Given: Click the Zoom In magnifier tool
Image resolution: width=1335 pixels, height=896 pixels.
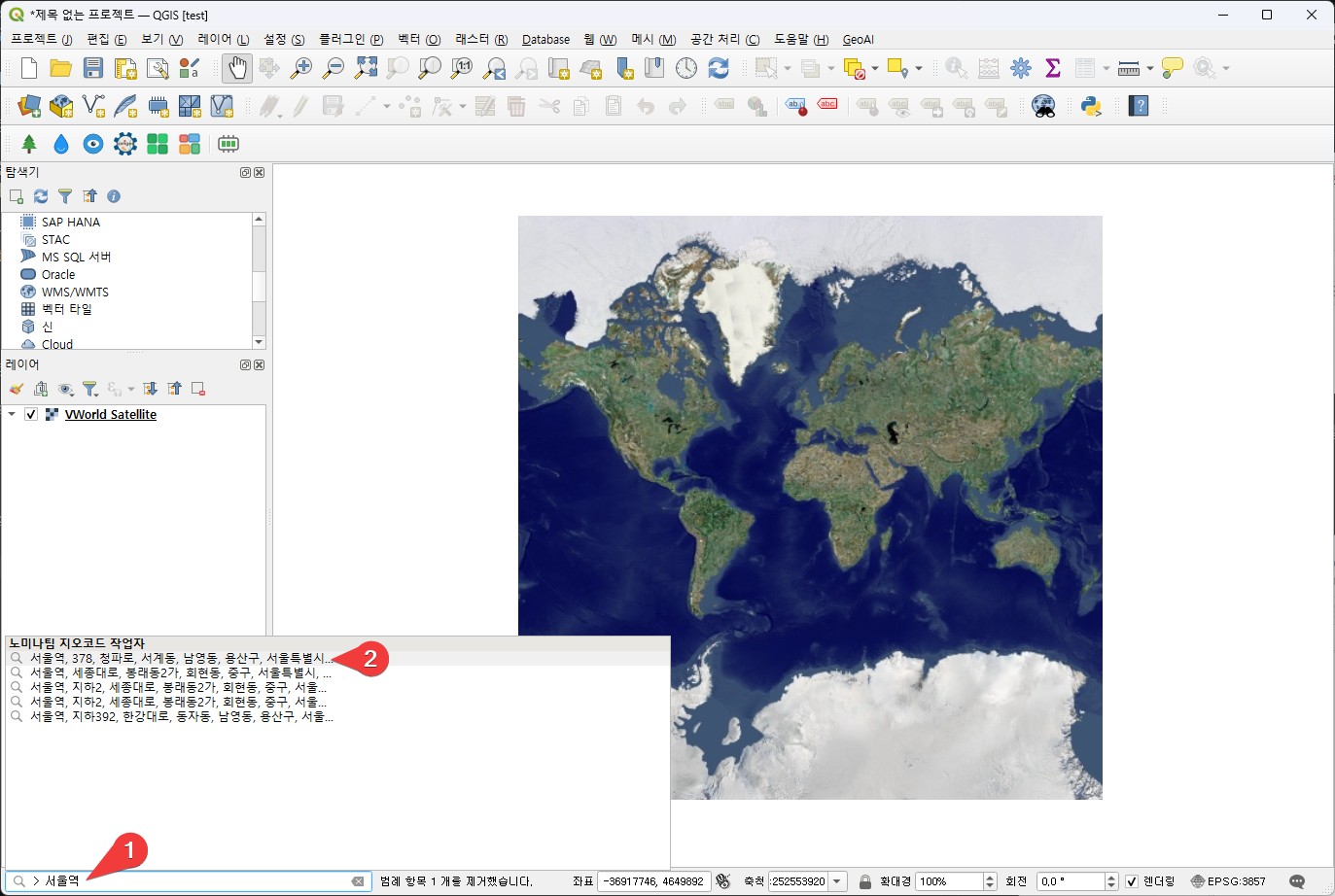Looking at the screenshot, I should click(x=301, y=68).
